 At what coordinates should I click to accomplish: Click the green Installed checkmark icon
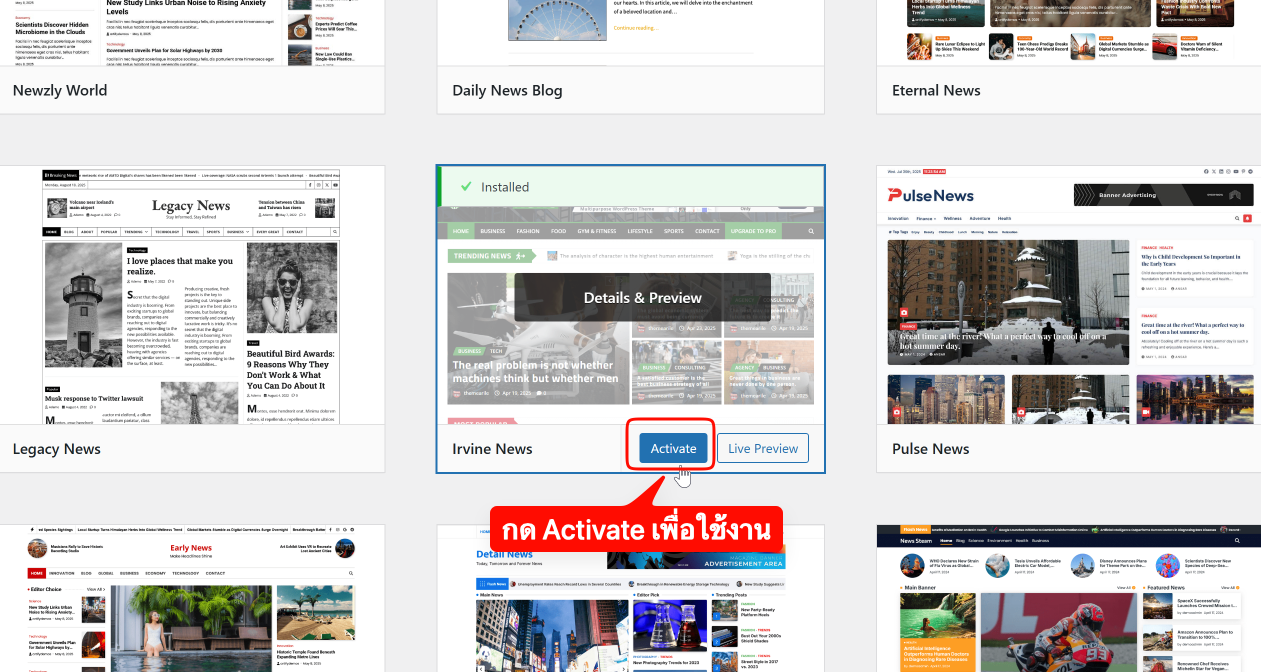[x=465, y=187]
